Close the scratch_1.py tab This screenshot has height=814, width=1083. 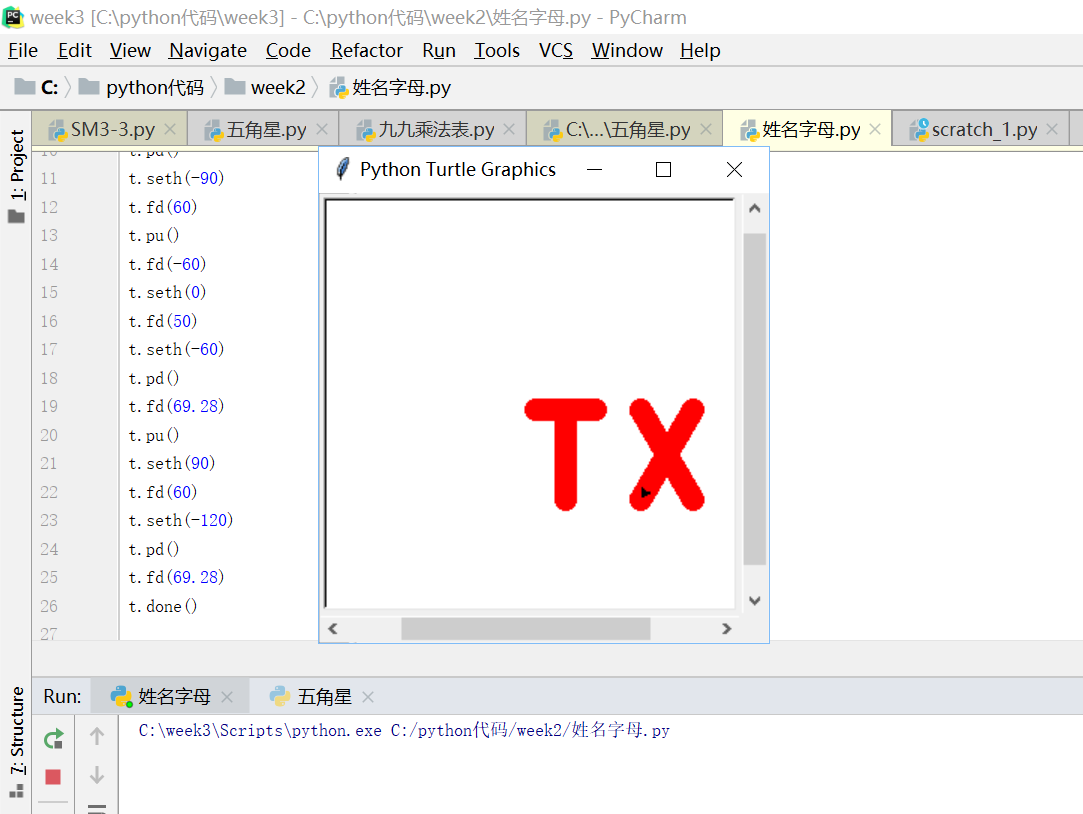click(1052, 129)
